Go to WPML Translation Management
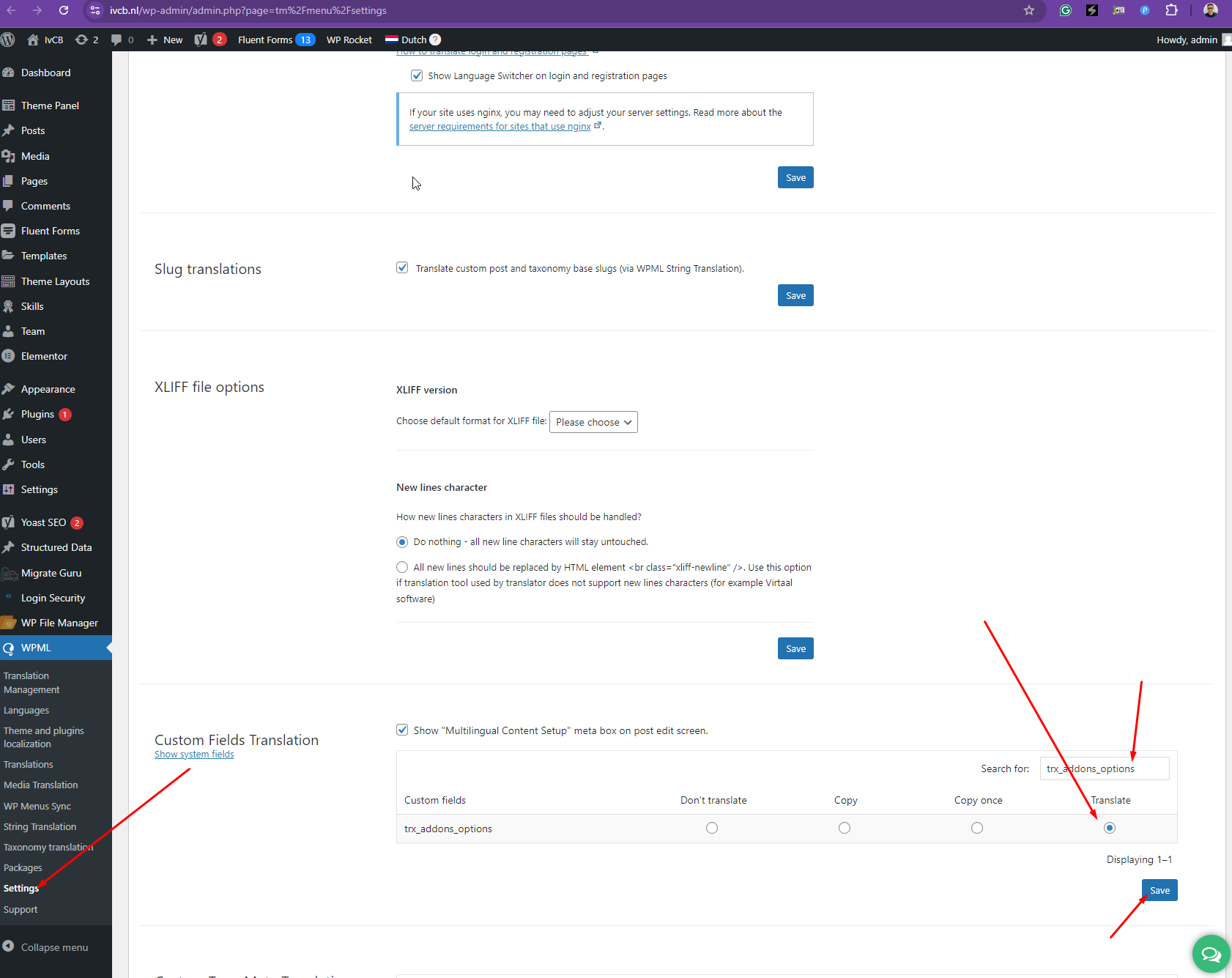This screenshot has height=978, width=1232. (31, 683)
